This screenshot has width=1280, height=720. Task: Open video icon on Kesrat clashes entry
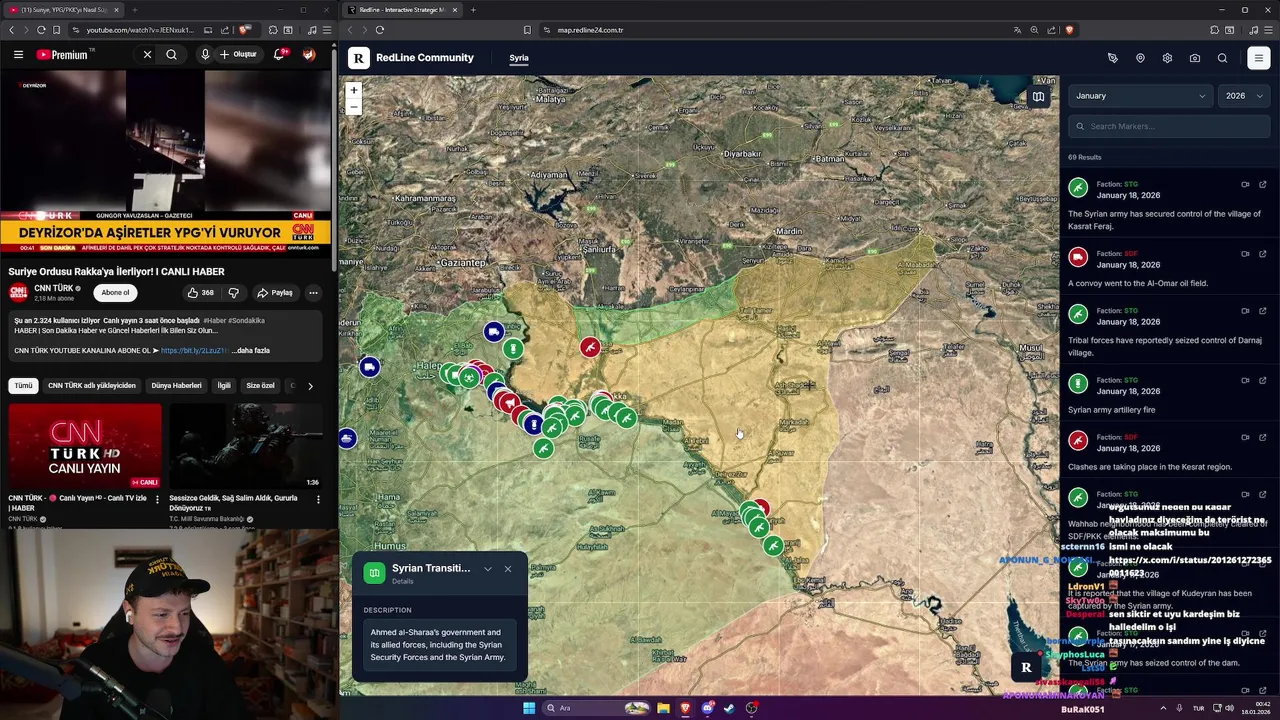[x=1245, y=437]
